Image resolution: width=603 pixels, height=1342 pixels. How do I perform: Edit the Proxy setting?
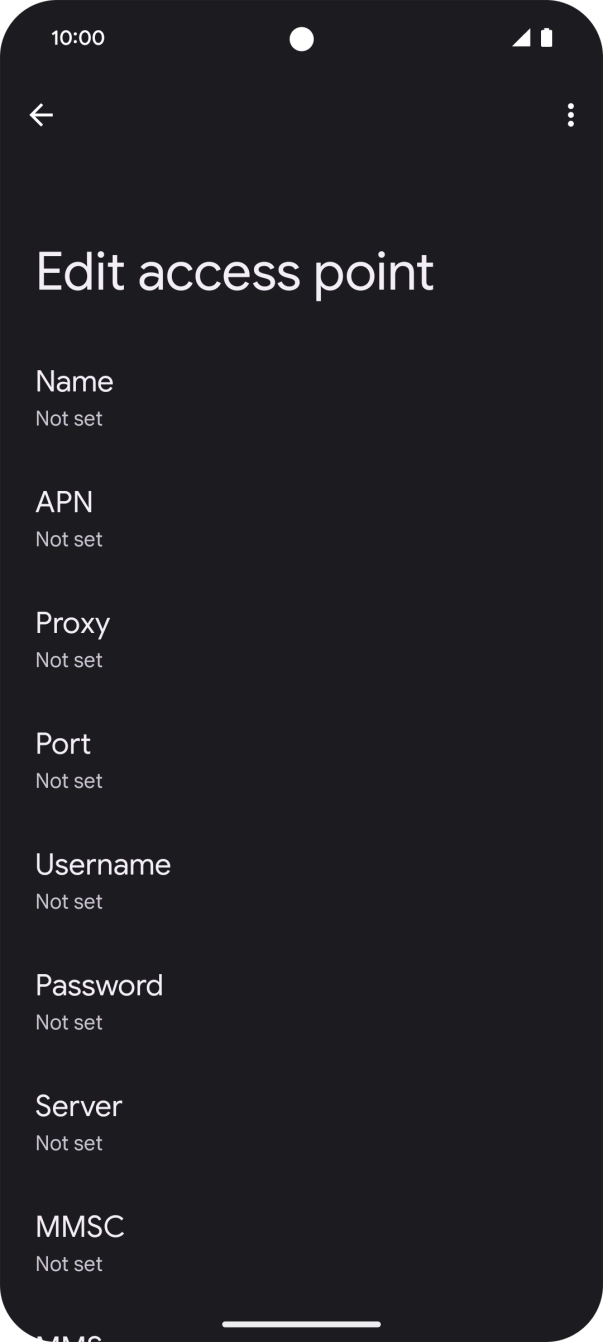click(x=72, y=623)
